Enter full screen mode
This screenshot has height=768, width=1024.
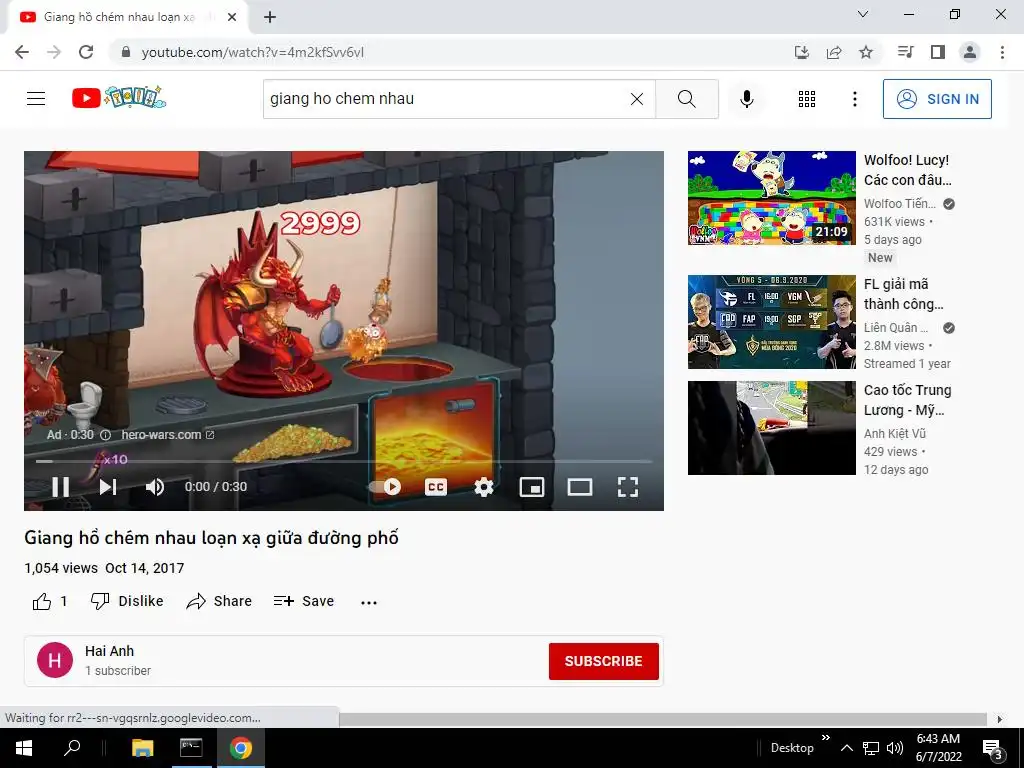point(628,487)
